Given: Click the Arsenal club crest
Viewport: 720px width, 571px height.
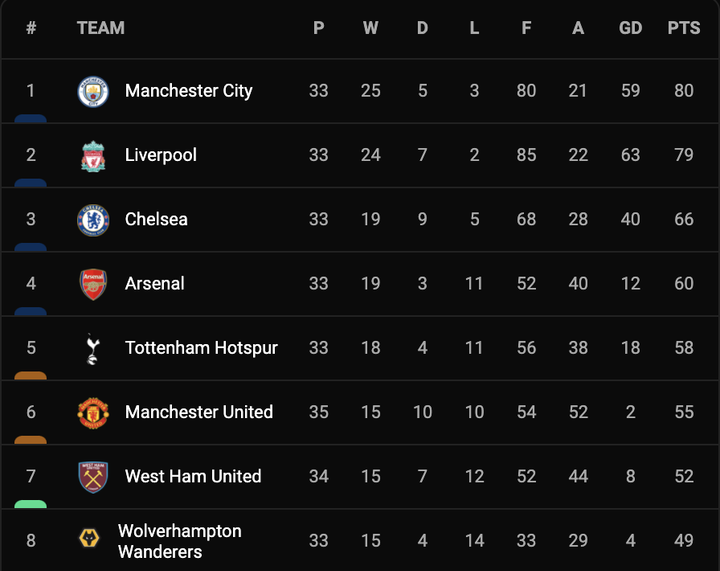Looking at the screenshot, I should click(93, 284).
